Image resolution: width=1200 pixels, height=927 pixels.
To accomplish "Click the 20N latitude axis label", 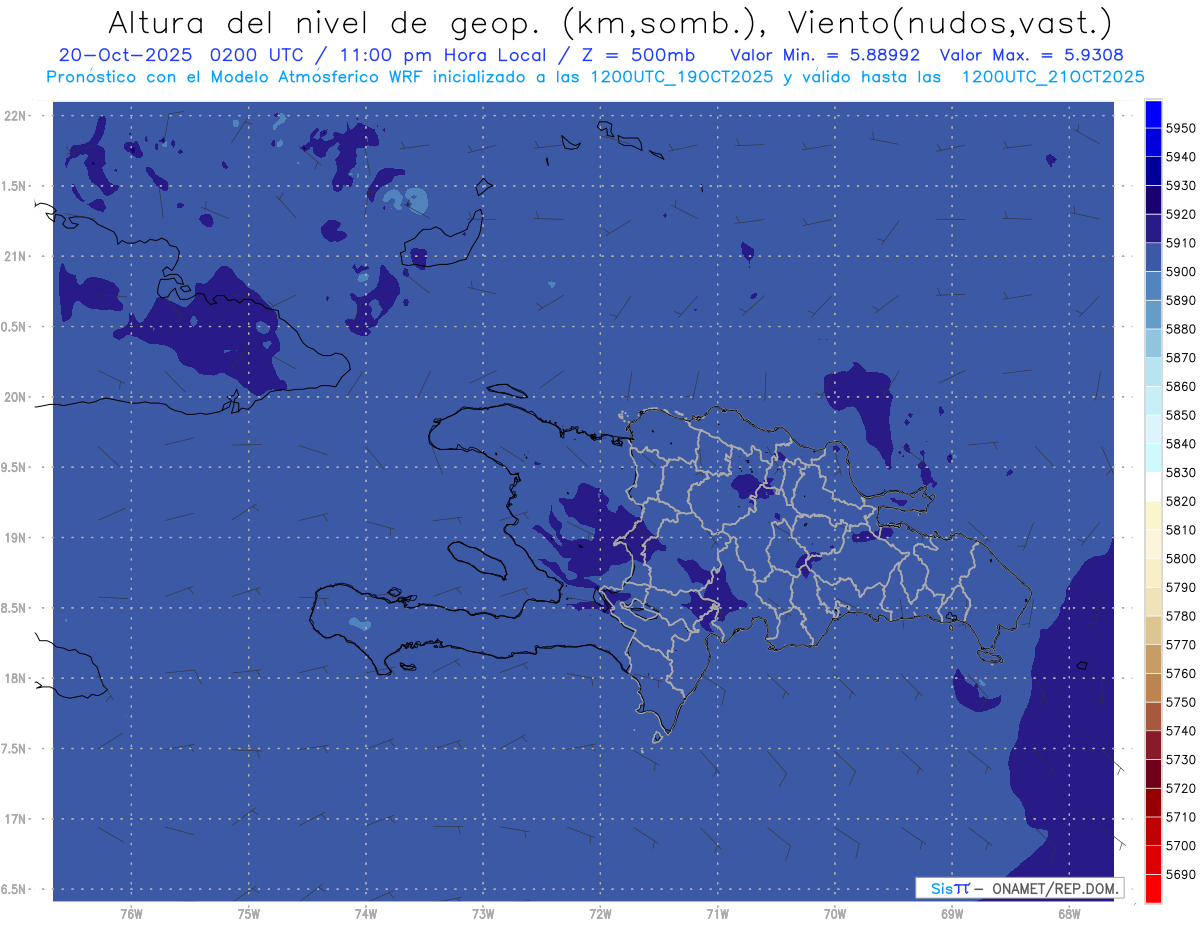I will point(15,397).
